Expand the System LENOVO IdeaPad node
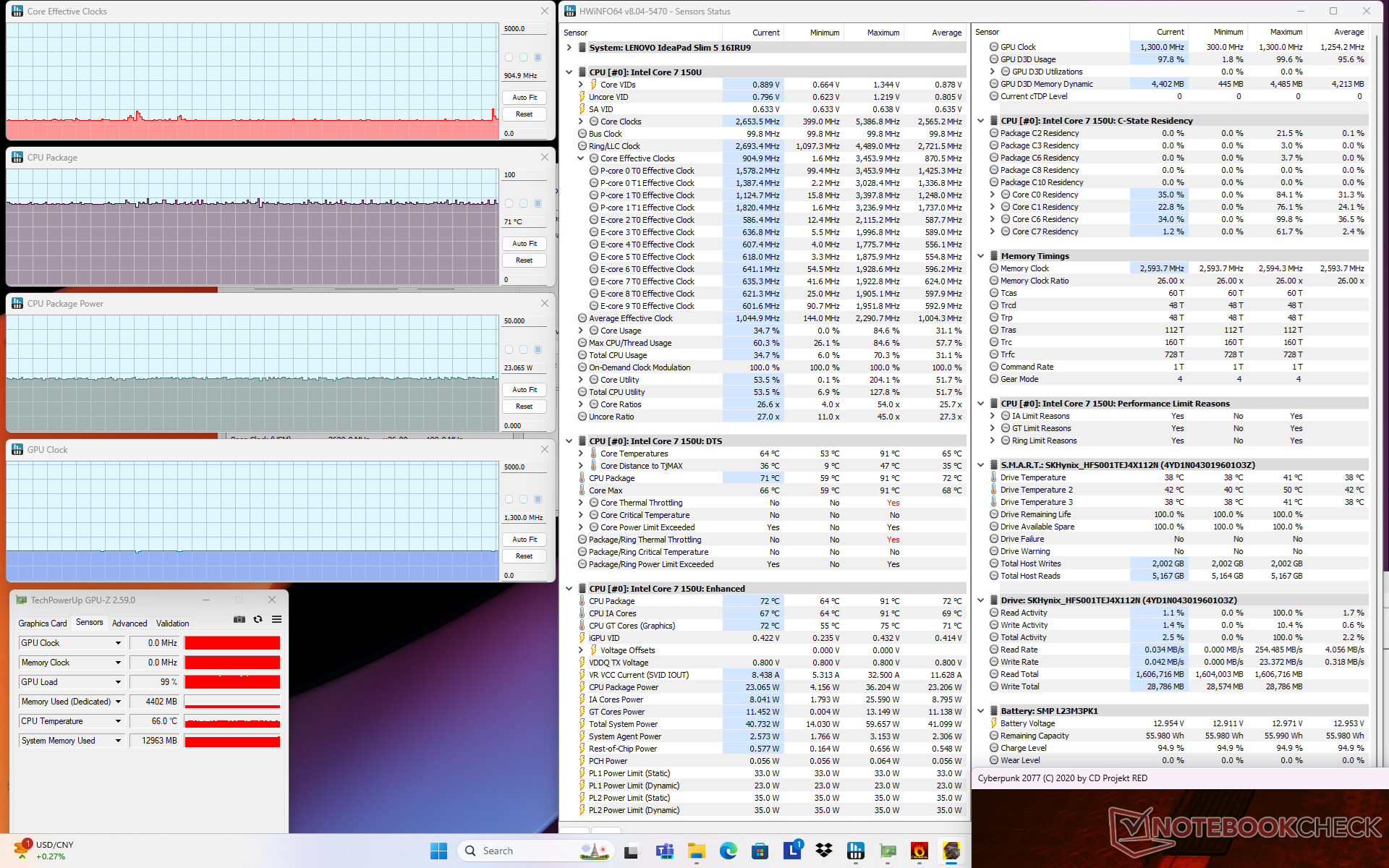 (569, 48)
